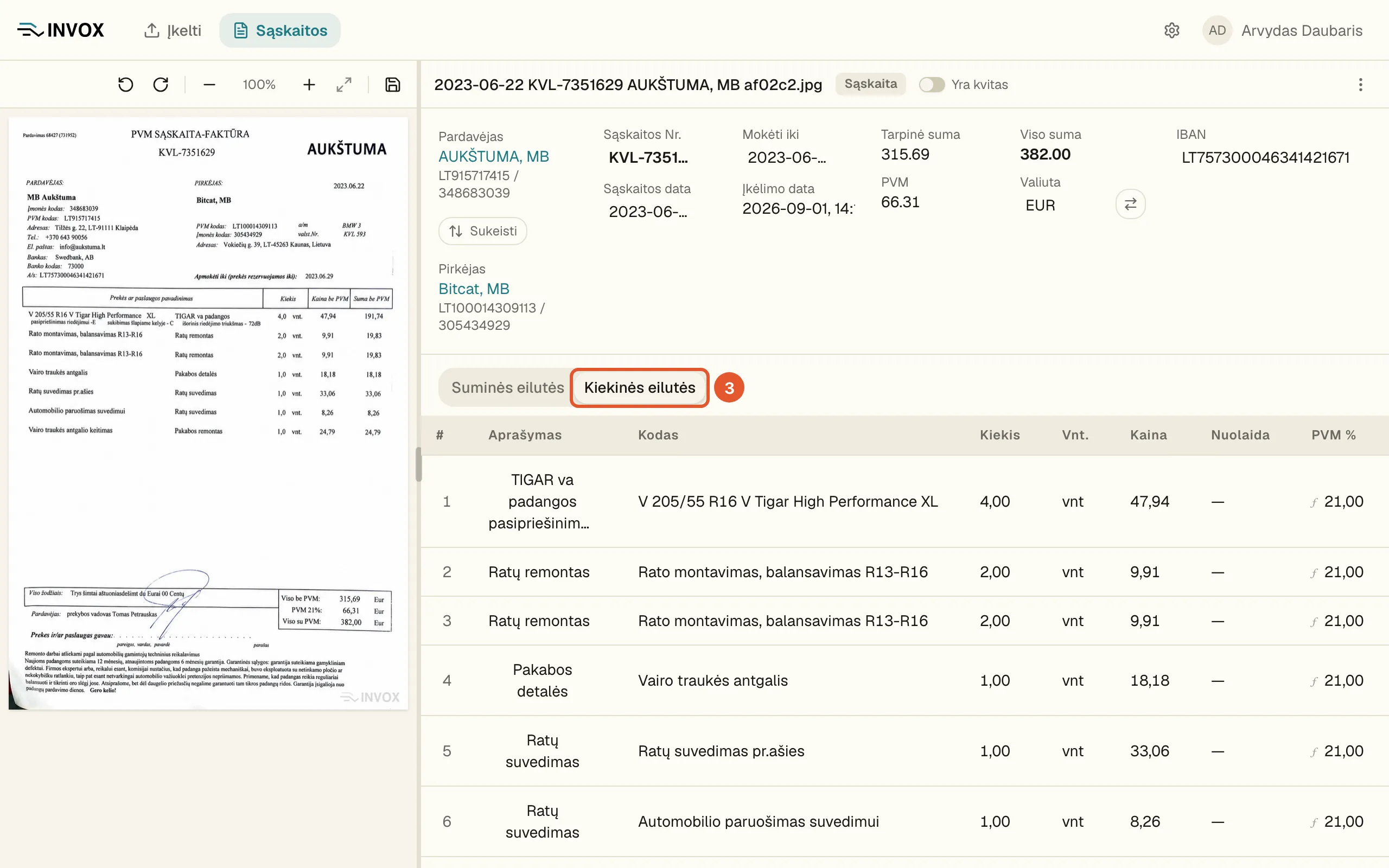The image size is (1389, 868).
Task: Click the Kiekis column header
Action: 999,435
